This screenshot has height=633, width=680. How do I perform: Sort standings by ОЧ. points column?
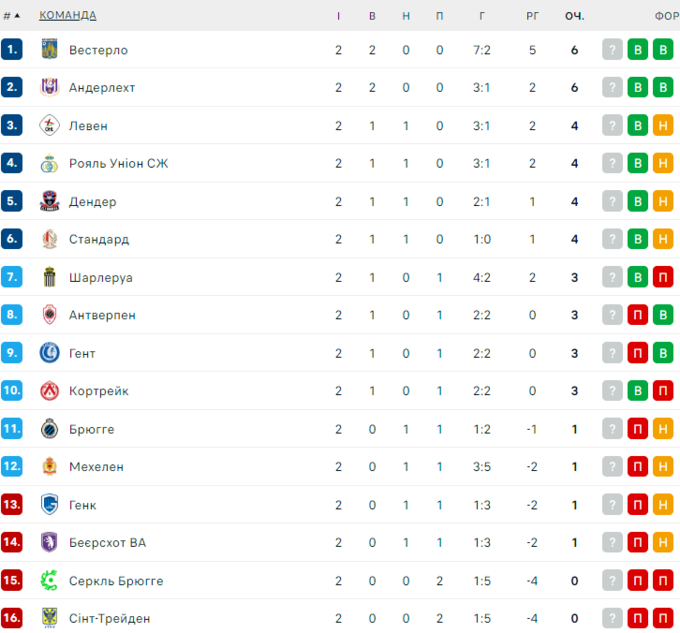[574, 16]
